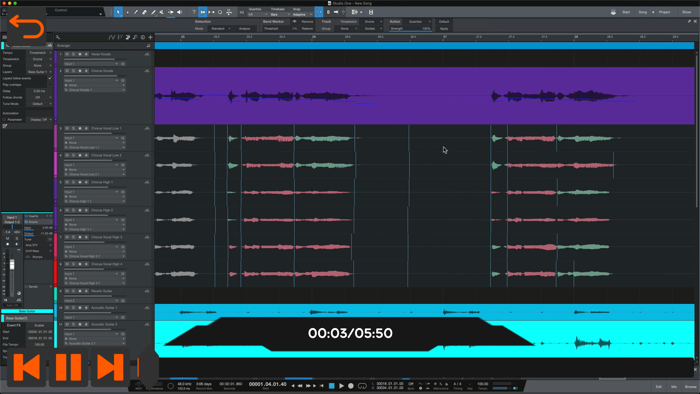This screenshot has height=394, width=700.
Task: Click the marker track flag icon
Action: click(120, 37)
